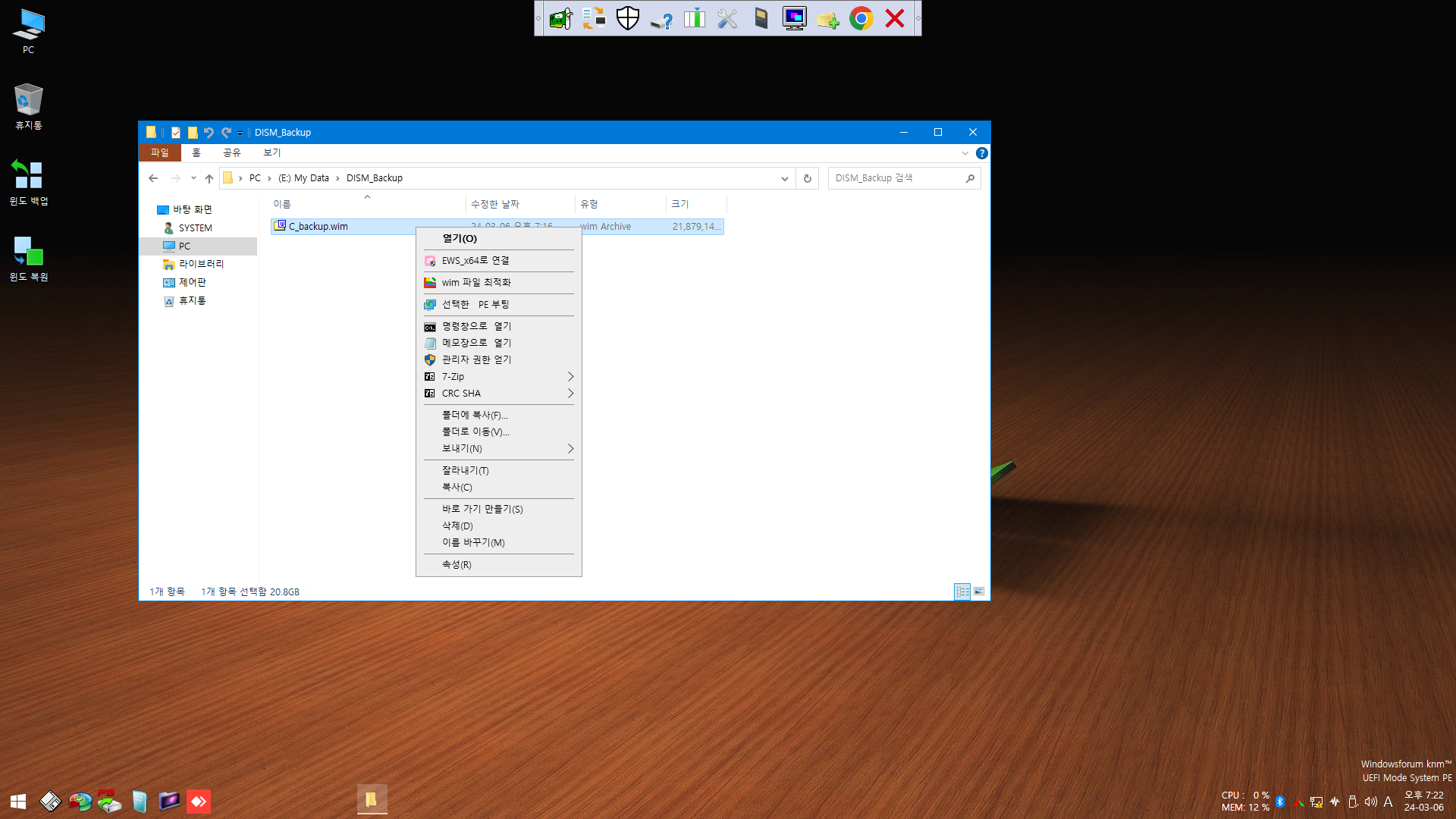Image resolution: width=1456 pixels, height=819 pixels.
Task: Open the network card tool in top dock
Action: coord(561,18)
